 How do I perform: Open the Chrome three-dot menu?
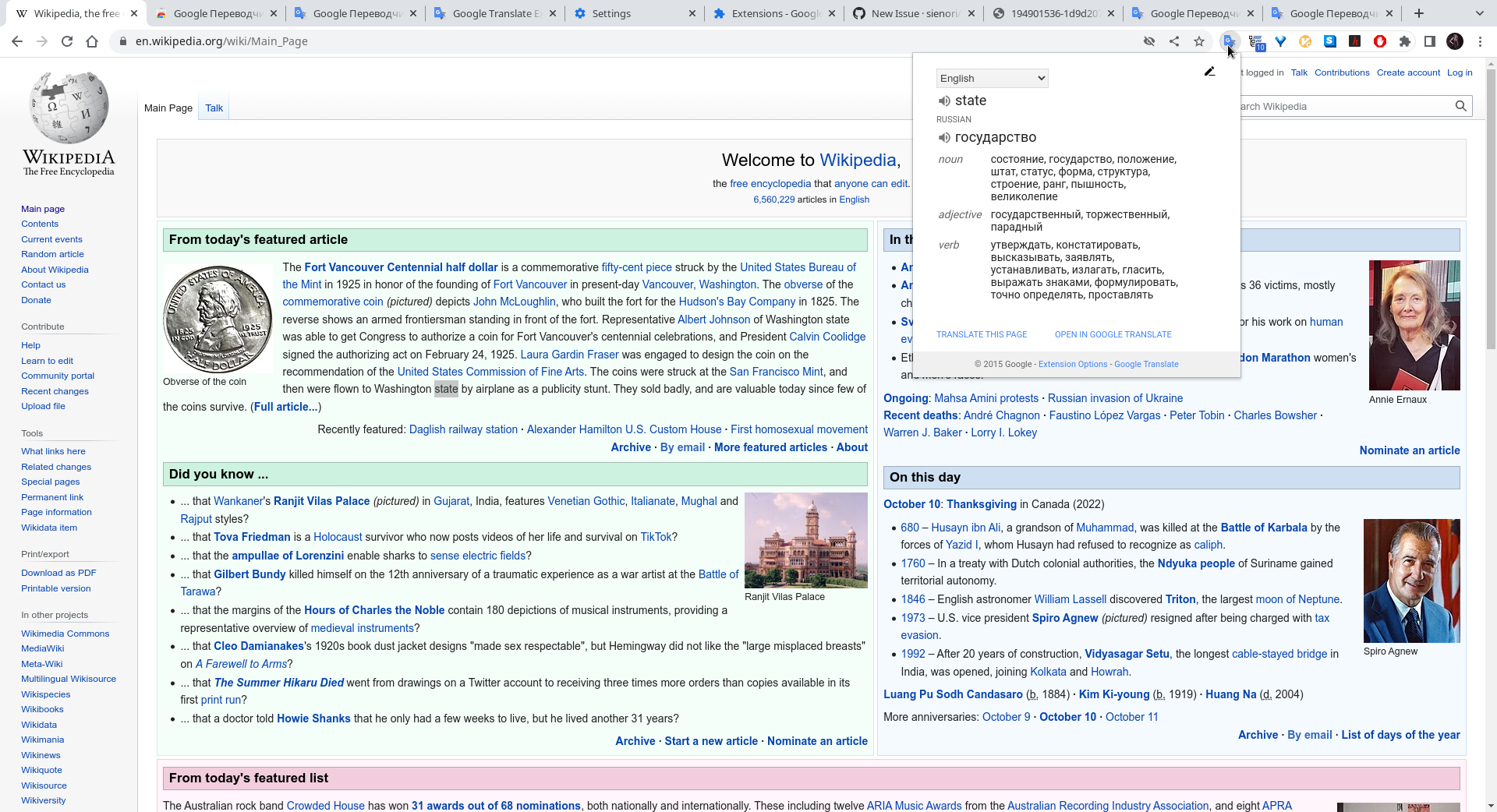pos(1480,41)
